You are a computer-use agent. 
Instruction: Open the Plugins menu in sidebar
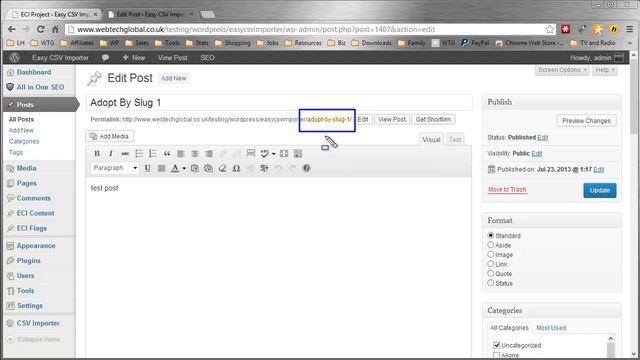(x=29, y=260)
